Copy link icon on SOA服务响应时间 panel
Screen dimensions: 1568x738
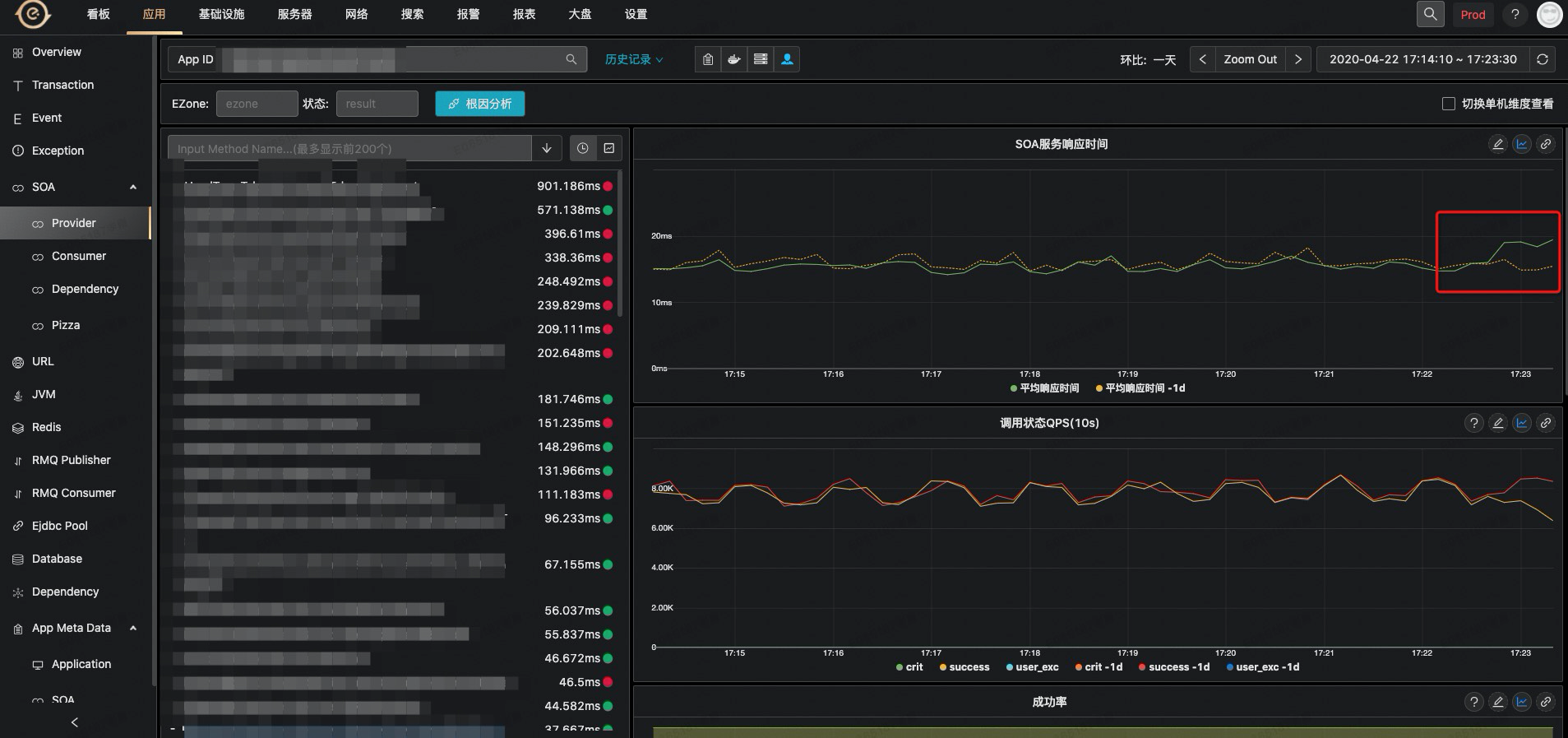[x=1546, y=144]
